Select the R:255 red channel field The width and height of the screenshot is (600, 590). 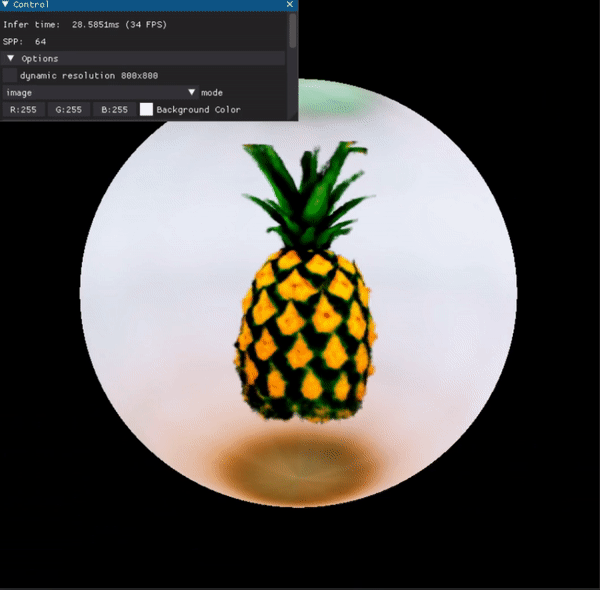pyautogui.click(x=23, y=109)
